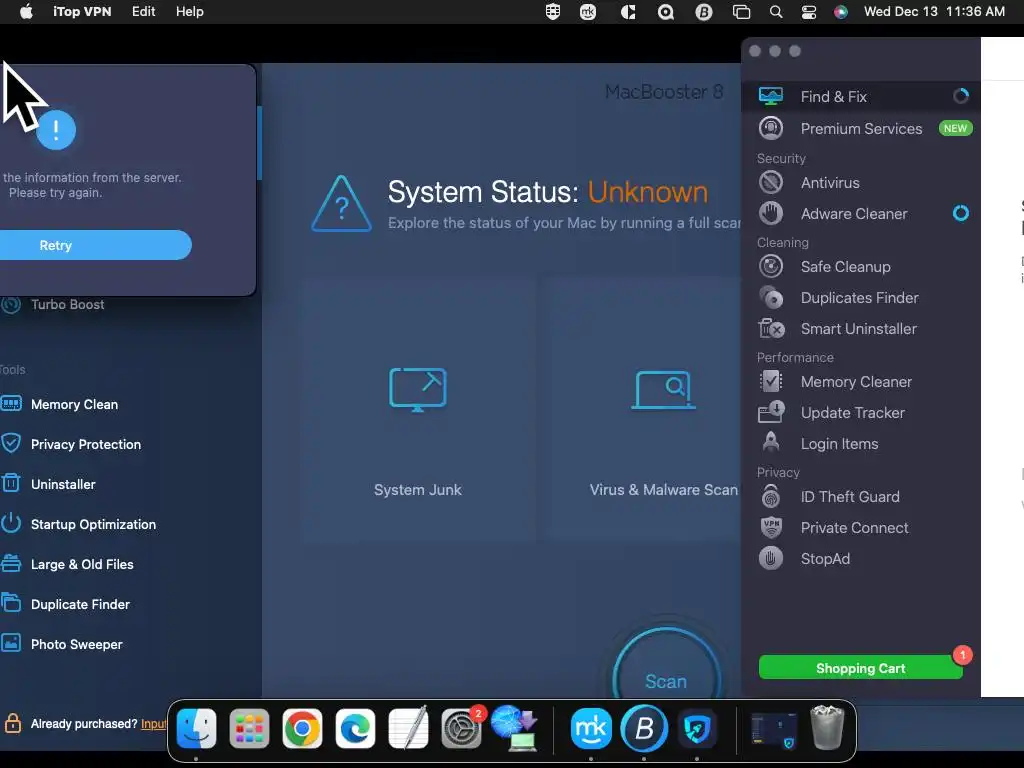Open ID Theft Guard
The image size is (1024, 768).
(861, 497)
